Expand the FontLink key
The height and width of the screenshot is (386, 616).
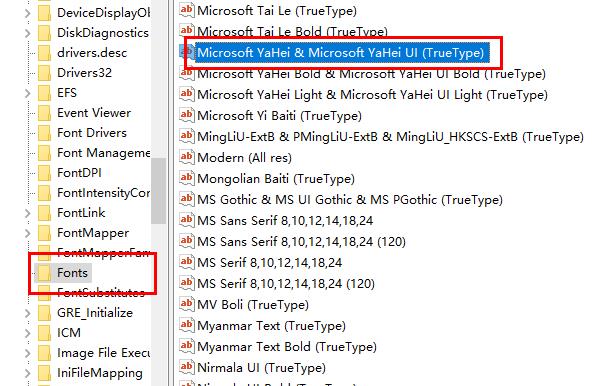tap(28, 213)
